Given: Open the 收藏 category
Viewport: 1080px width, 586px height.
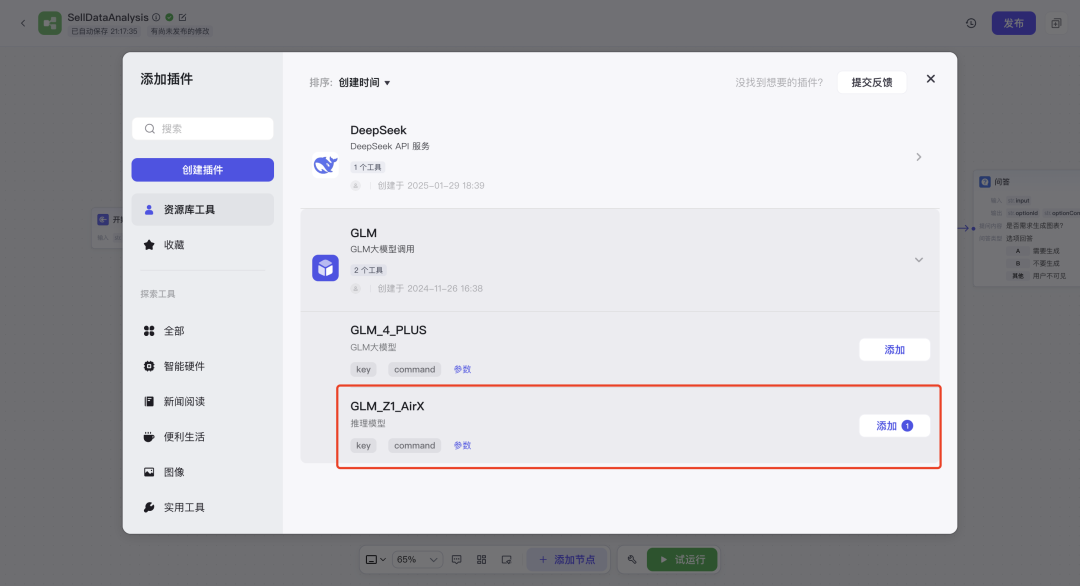Looking at the screenshot, I should 202,244.
